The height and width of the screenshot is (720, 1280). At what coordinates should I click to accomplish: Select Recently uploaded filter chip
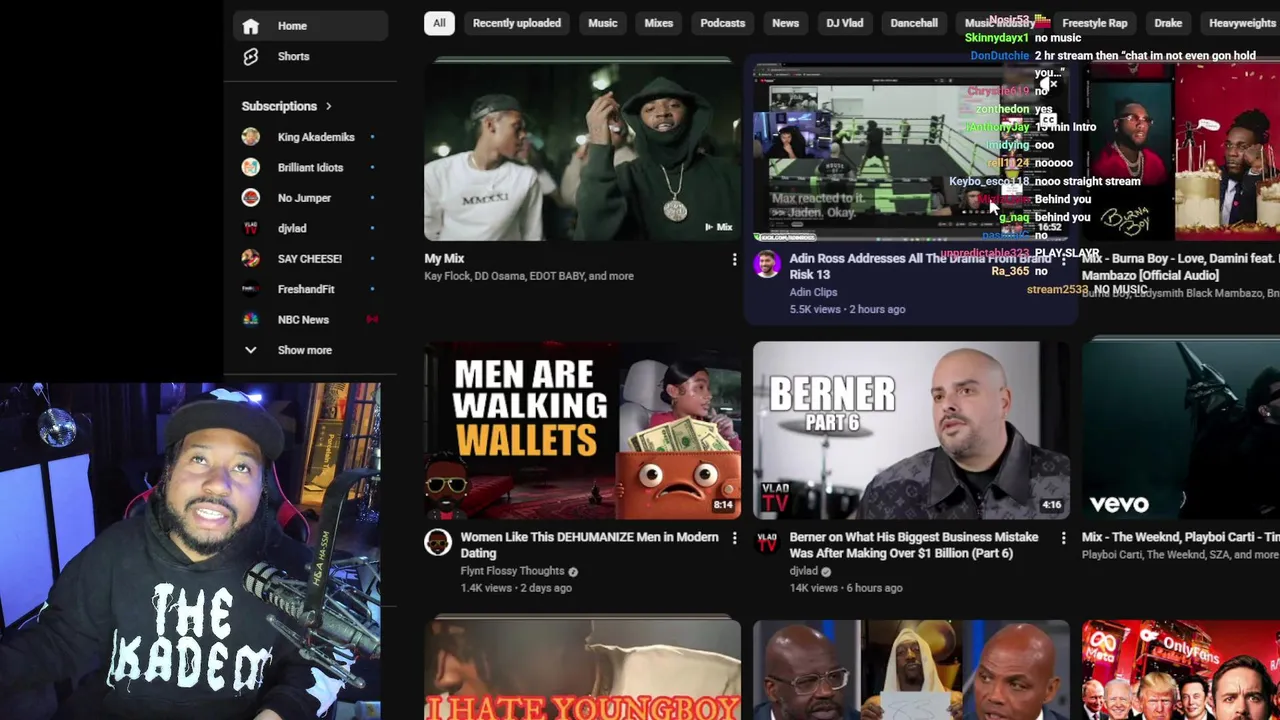[x=517, y=23]
